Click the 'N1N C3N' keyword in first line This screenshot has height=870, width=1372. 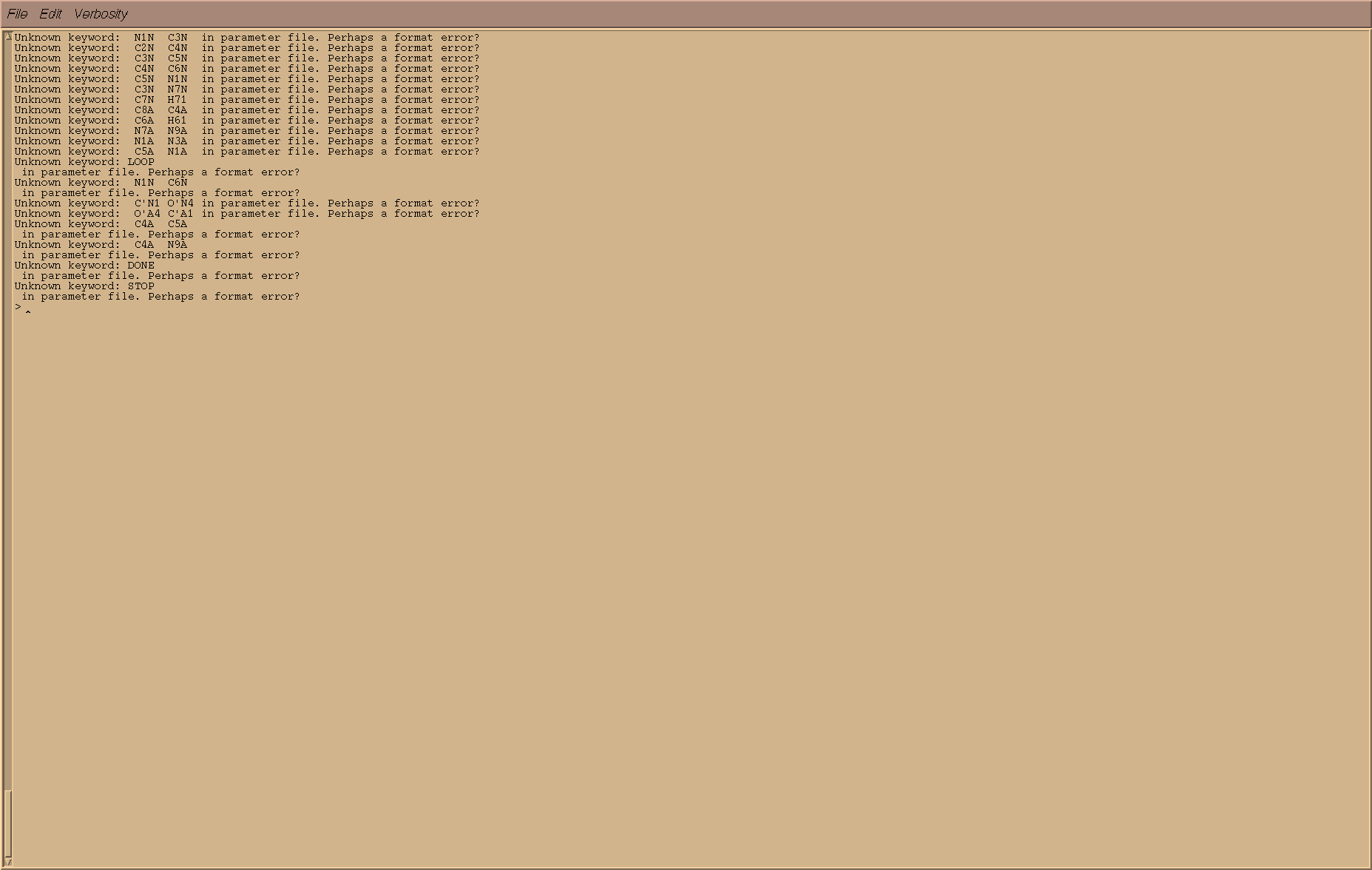(160, 38)
